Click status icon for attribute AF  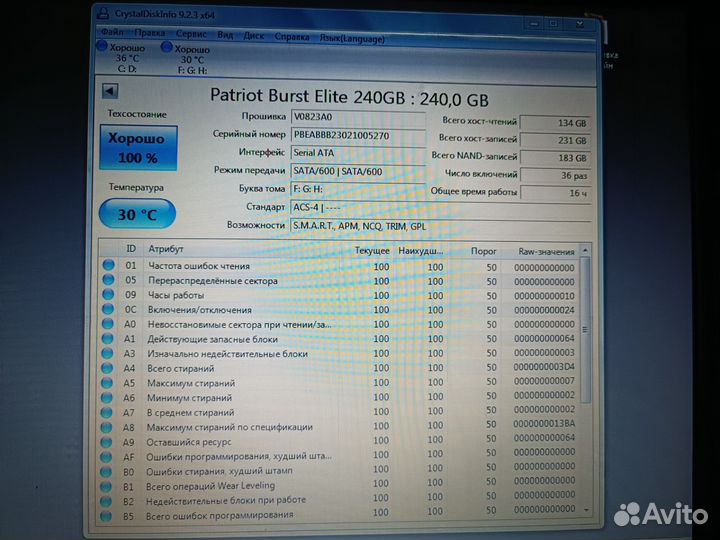click(106, 457)
